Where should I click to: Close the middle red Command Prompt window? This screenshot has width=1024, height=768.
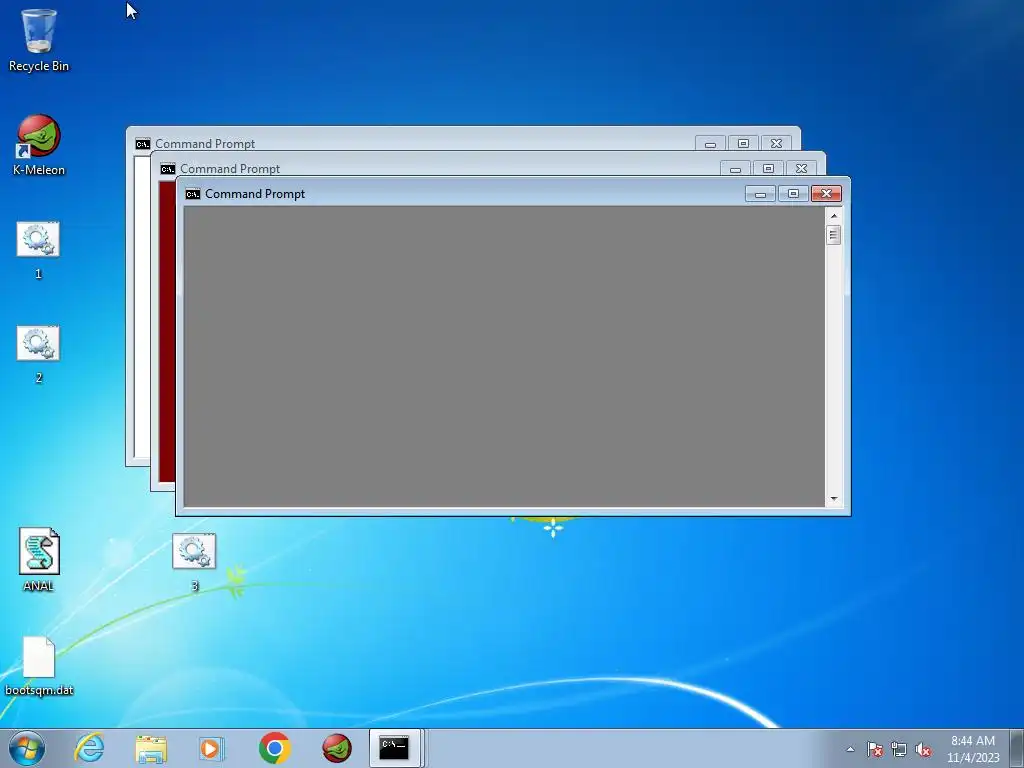[x=801, y=169]
